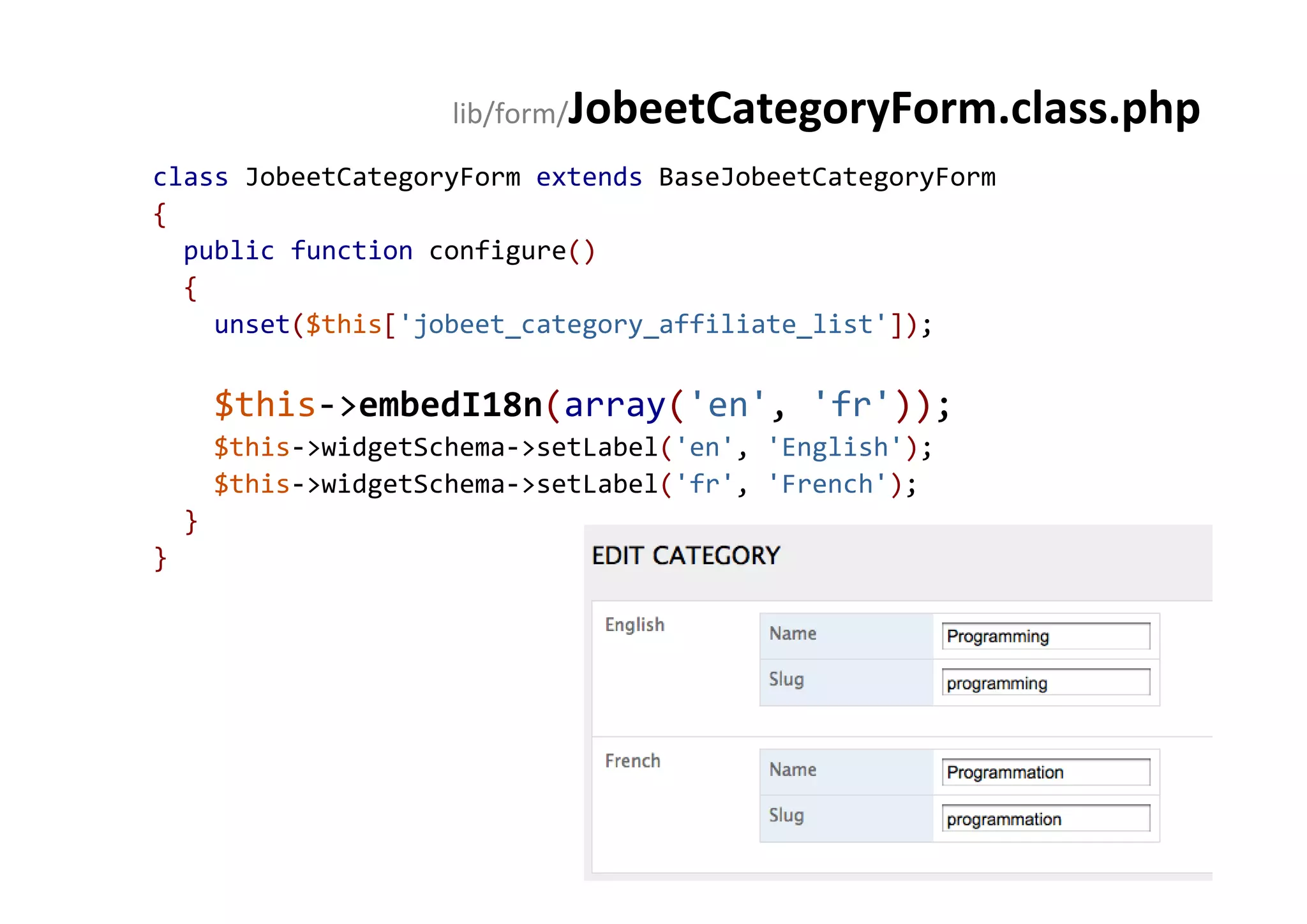Click the Slug label in English section
1307x924 pixels.
click(x=786, y=680)
